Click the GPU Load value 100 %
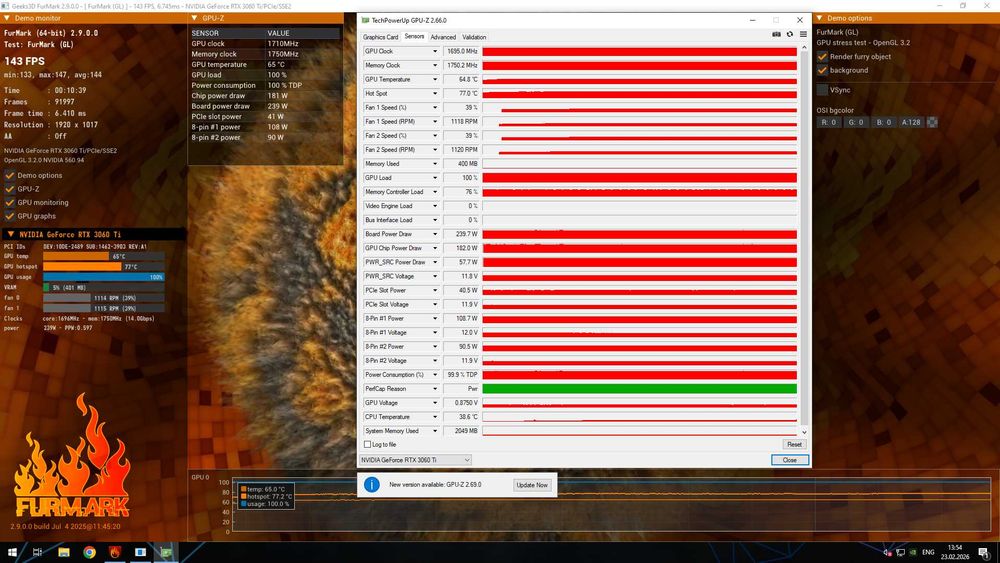Screen dimensions: 1000x563 [x=460, y=178]
